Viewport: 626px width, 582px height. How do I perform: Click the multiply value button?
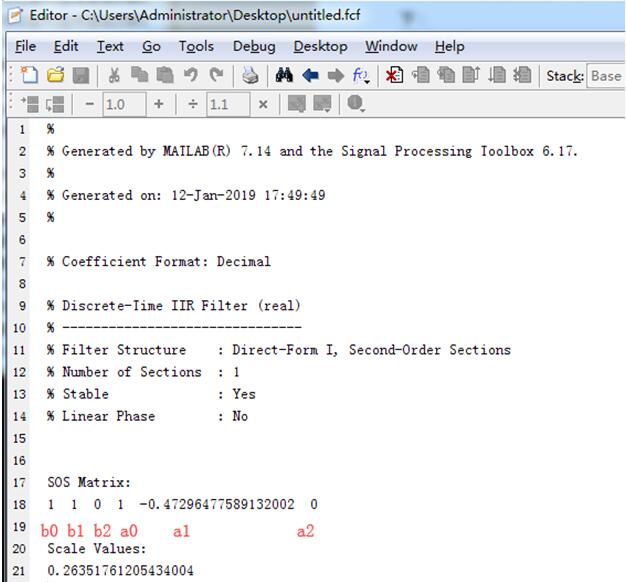tap(263, 104)
